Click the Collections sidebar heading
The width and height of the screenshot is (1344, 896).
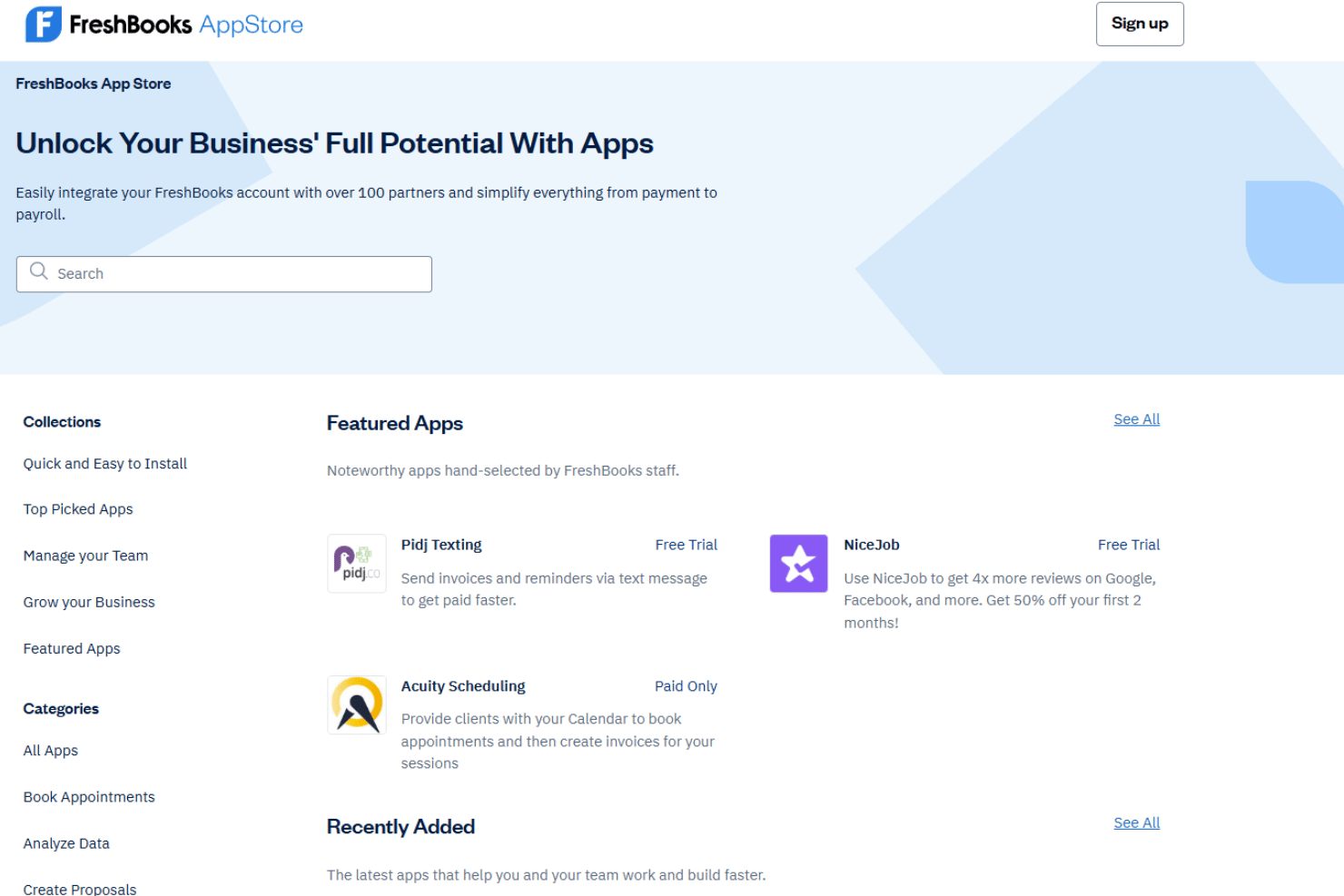pyautogui.click(x=62, y=422)
